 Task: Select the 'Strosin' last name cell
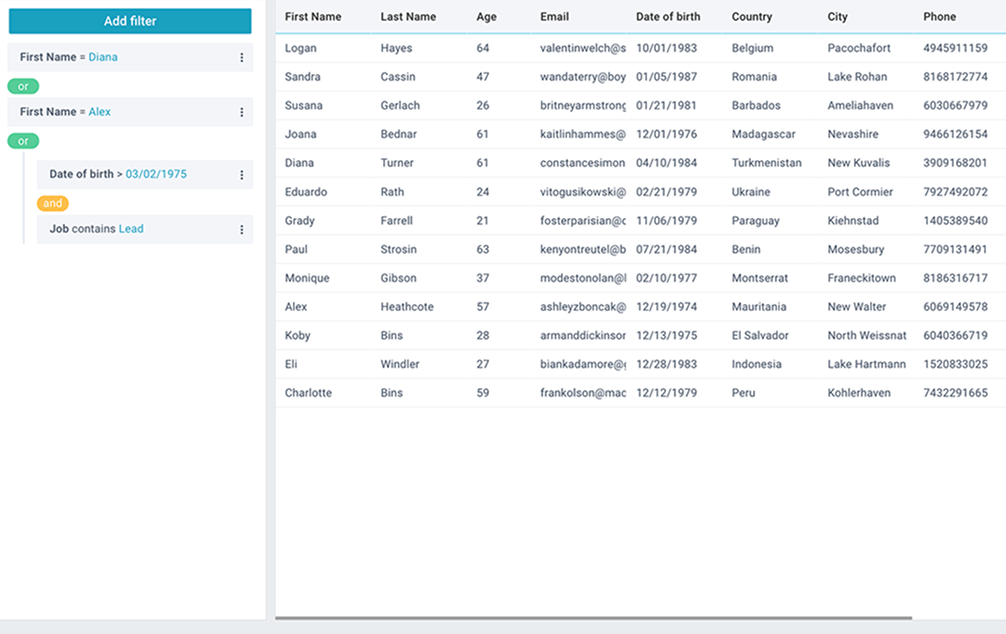398,250
